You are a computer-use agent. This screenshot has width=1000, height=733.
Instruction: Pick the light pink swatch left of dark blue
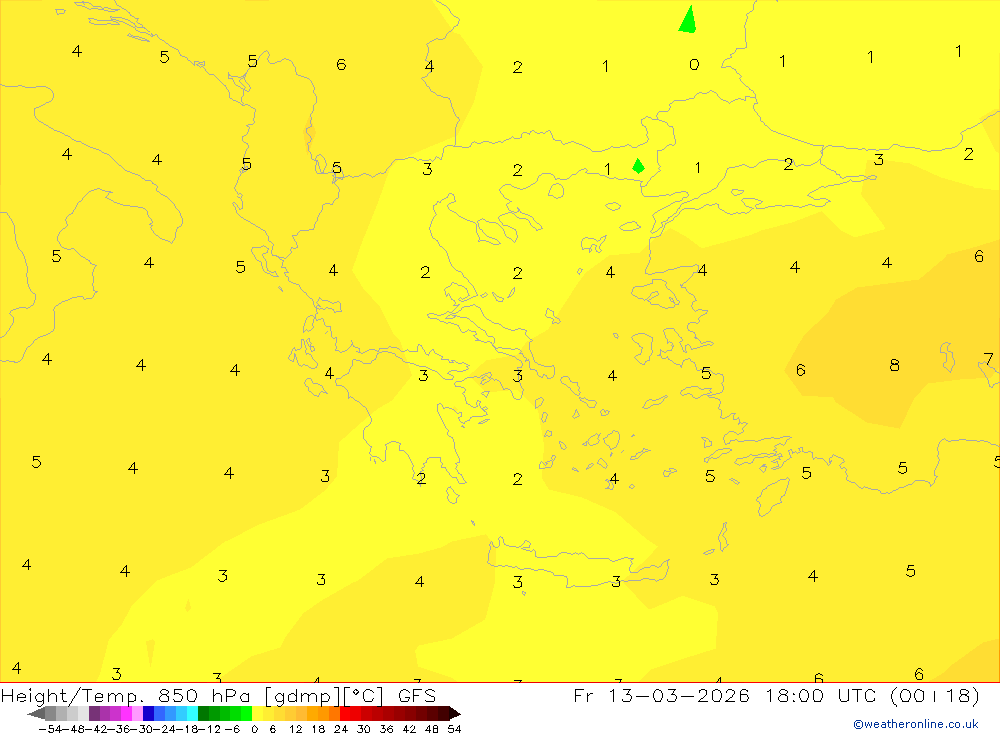[x=137, y=714]
